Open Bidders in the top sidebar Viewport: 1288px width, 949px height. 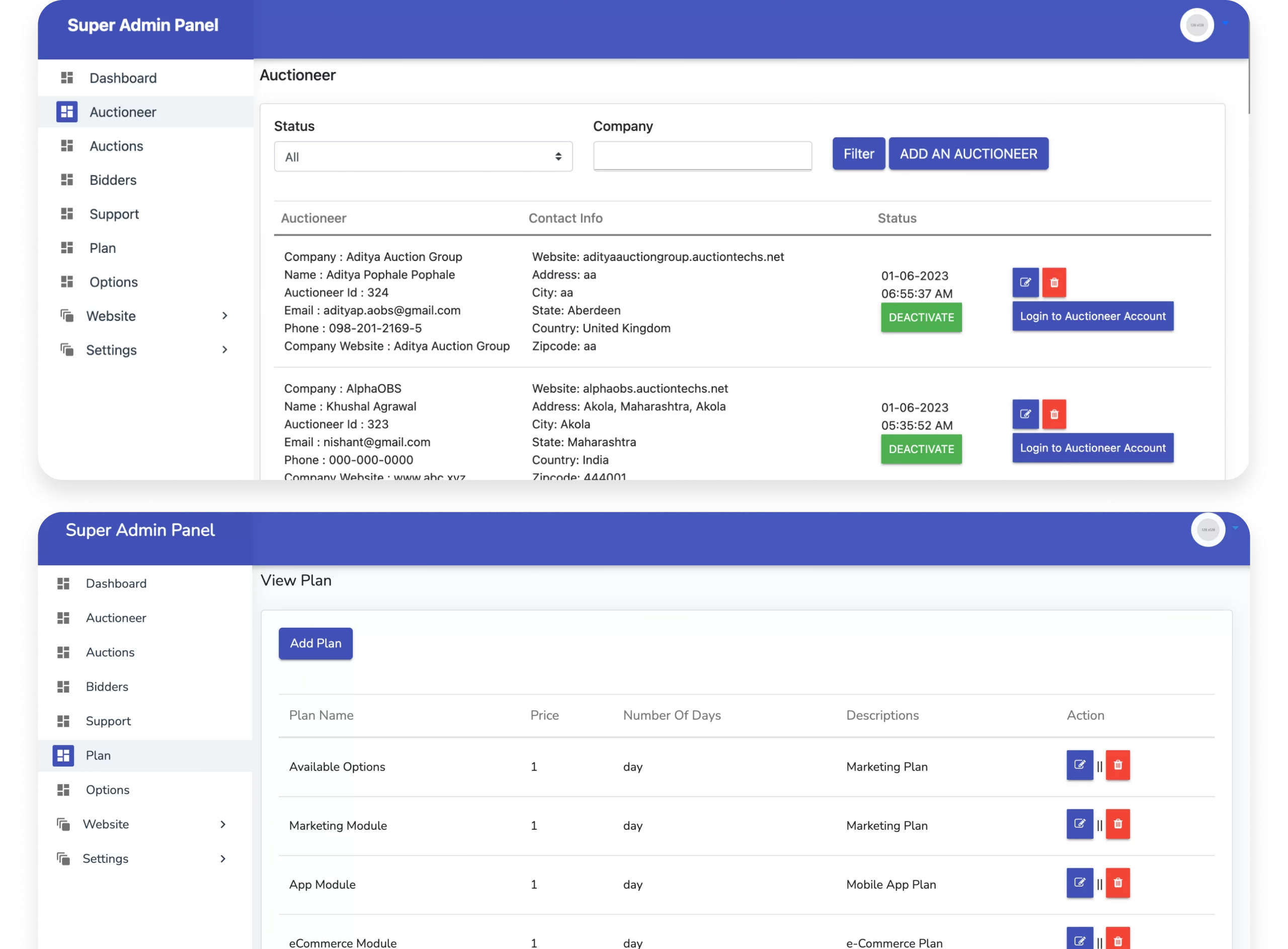[113, 180]
